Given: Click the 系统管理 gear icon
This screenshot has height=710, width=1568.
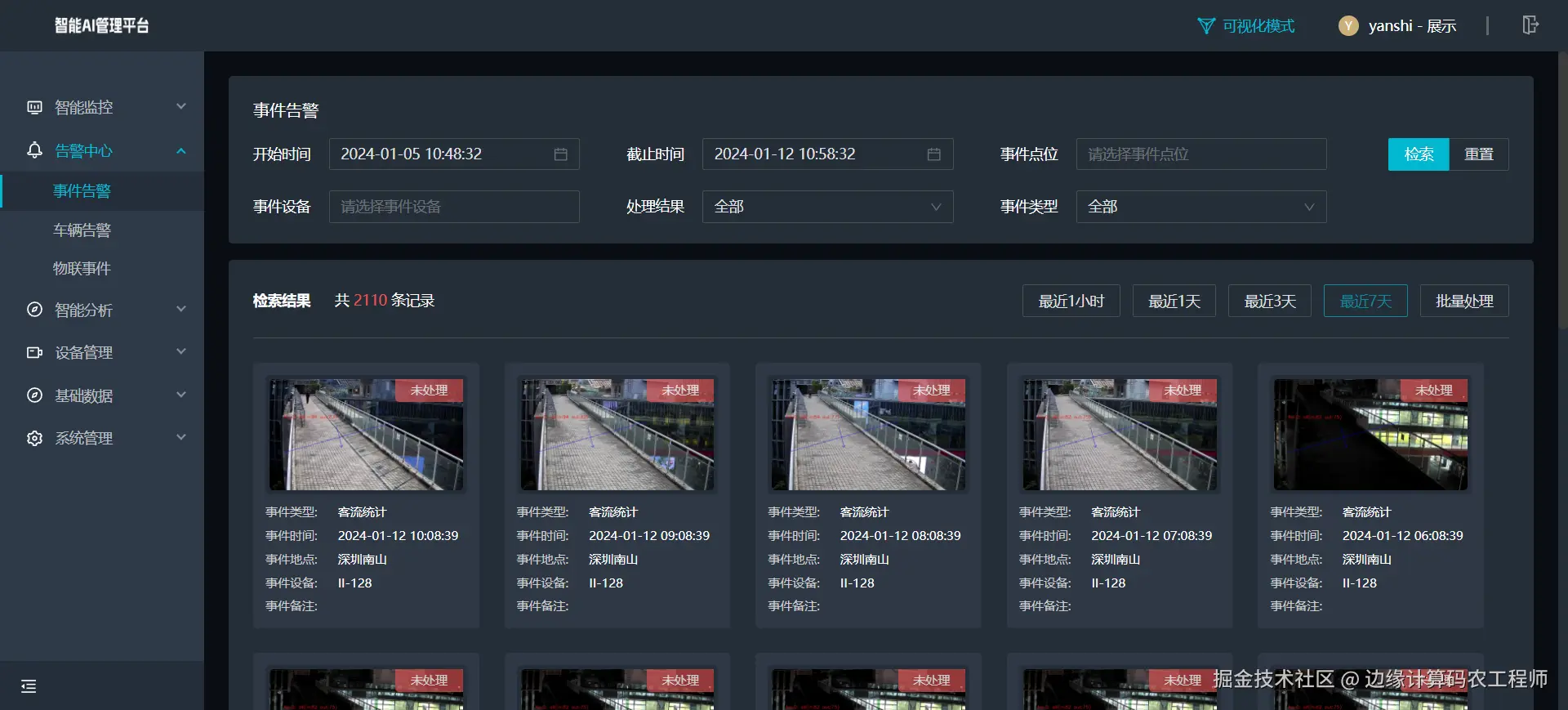Looking at the screenshot, I should pos(34,438).
